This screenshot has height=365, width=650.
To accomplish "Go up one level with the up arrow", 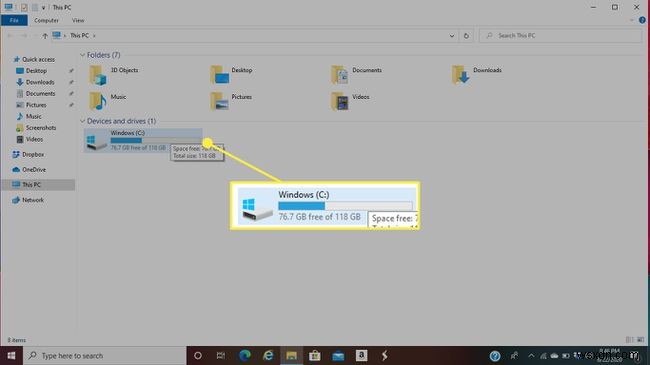I will coord(45,36).
